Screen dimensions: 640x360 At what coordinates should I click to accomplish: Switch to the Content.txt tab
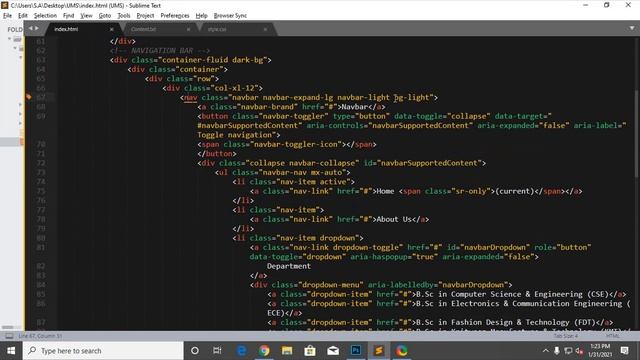[144, 29]
